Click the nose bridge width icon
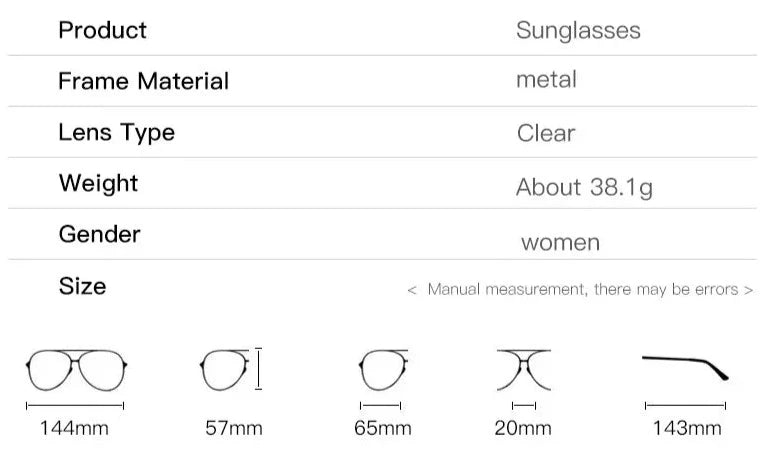The image size is (776, 470). click(524, 370)
